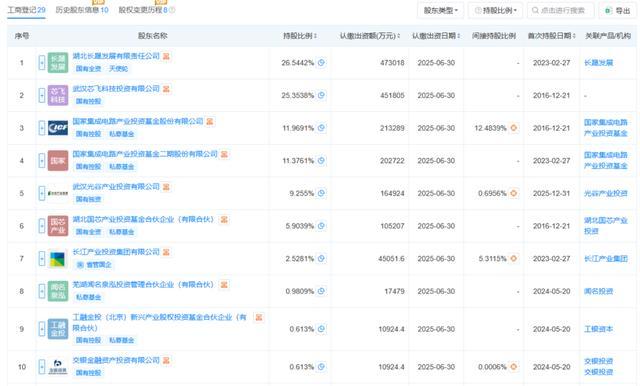Expand row 5 武汉光谷产业投资 details
The height and width of the screenshot is (386, 640).
[x=42, y=193]
